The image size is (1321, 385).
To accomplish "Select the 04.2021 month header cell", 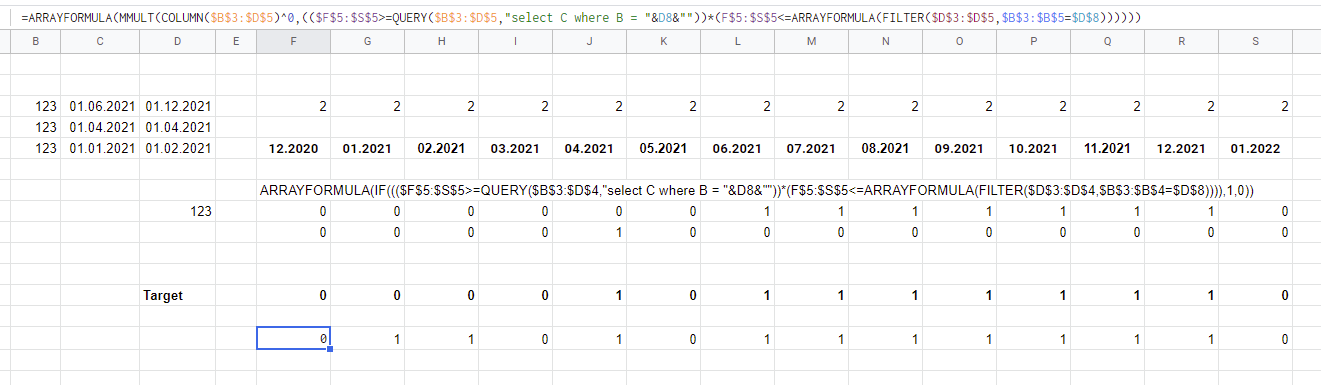I will [x=590, y=148].
